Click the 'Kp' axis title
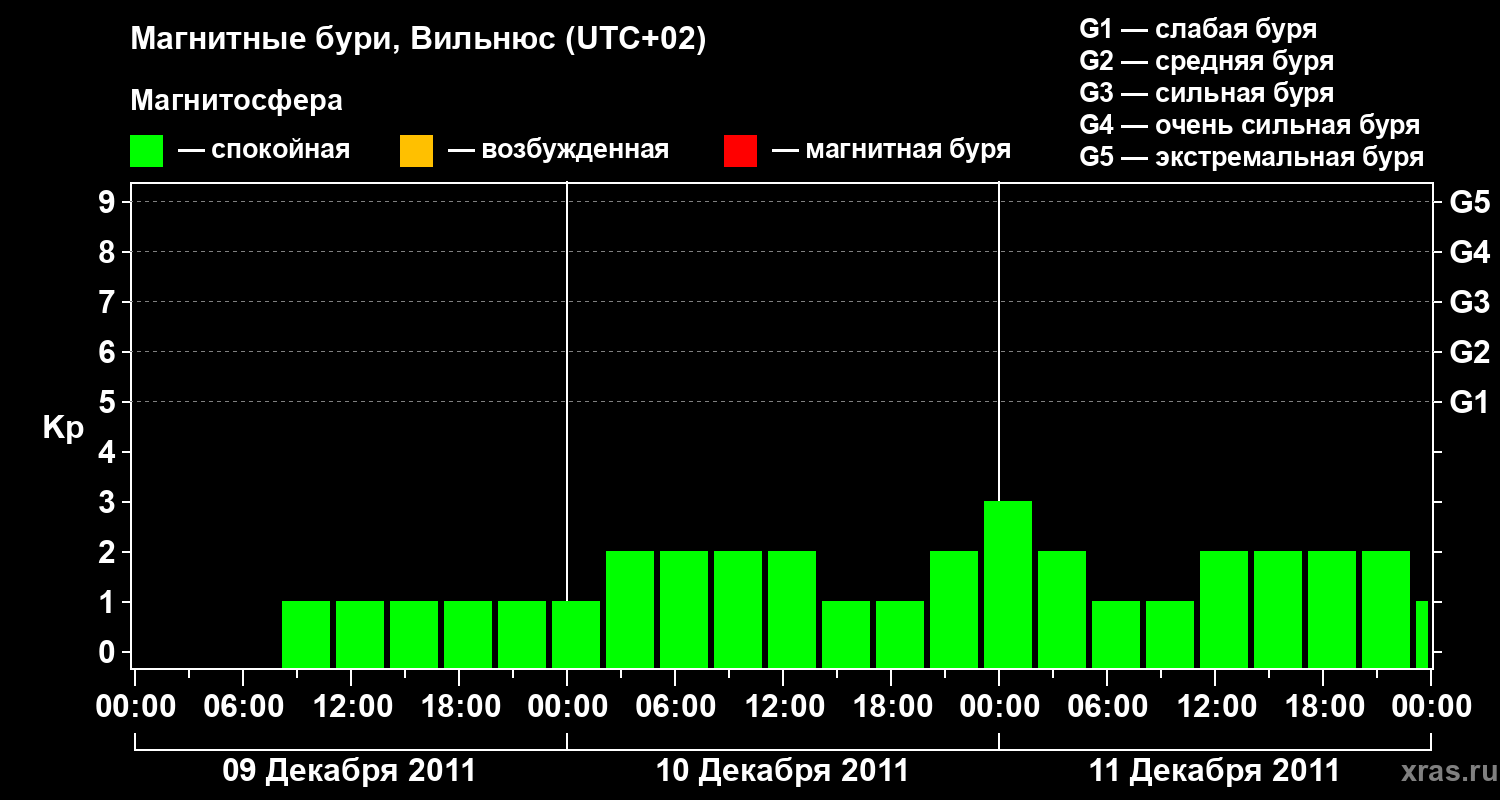The image size is (1500, 800). (x=63, y=428)
